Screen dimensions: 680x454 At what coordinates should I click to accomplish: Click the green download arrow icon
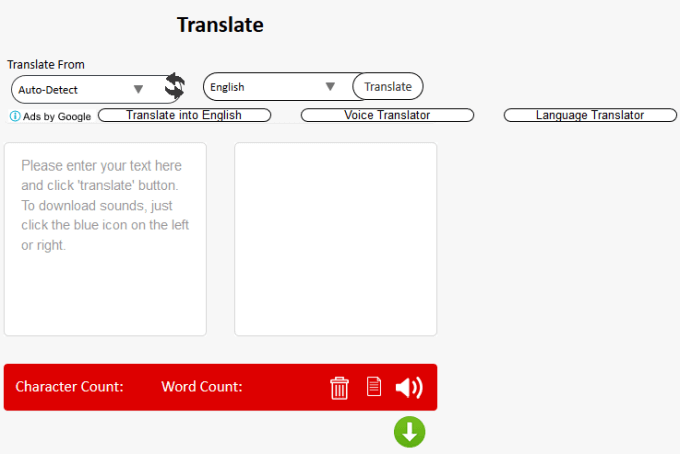tap(409, 432)
